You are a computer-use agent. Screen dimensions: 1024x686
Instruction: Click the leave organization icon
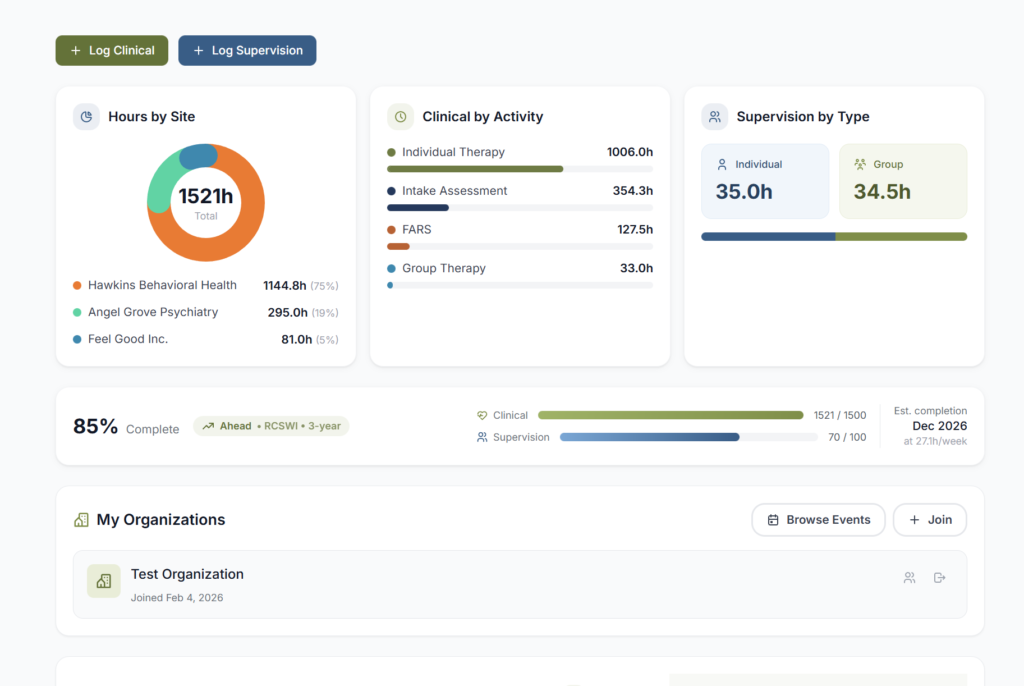(939, 578)
